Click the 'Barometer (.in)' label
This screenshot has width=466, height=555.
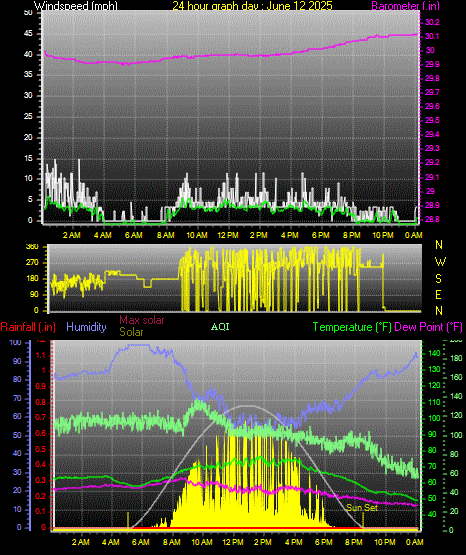[405, 6]
